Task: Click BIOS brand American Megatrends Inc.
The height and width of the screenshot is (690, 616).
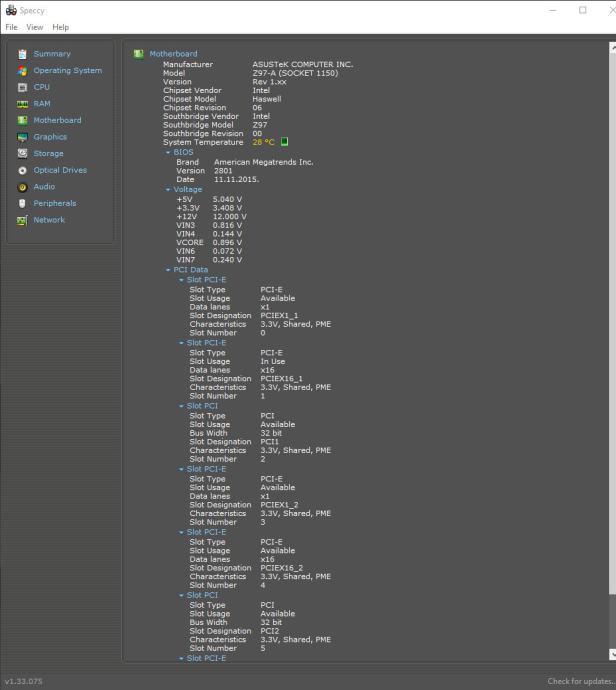Action: click(x=264, y=162)
